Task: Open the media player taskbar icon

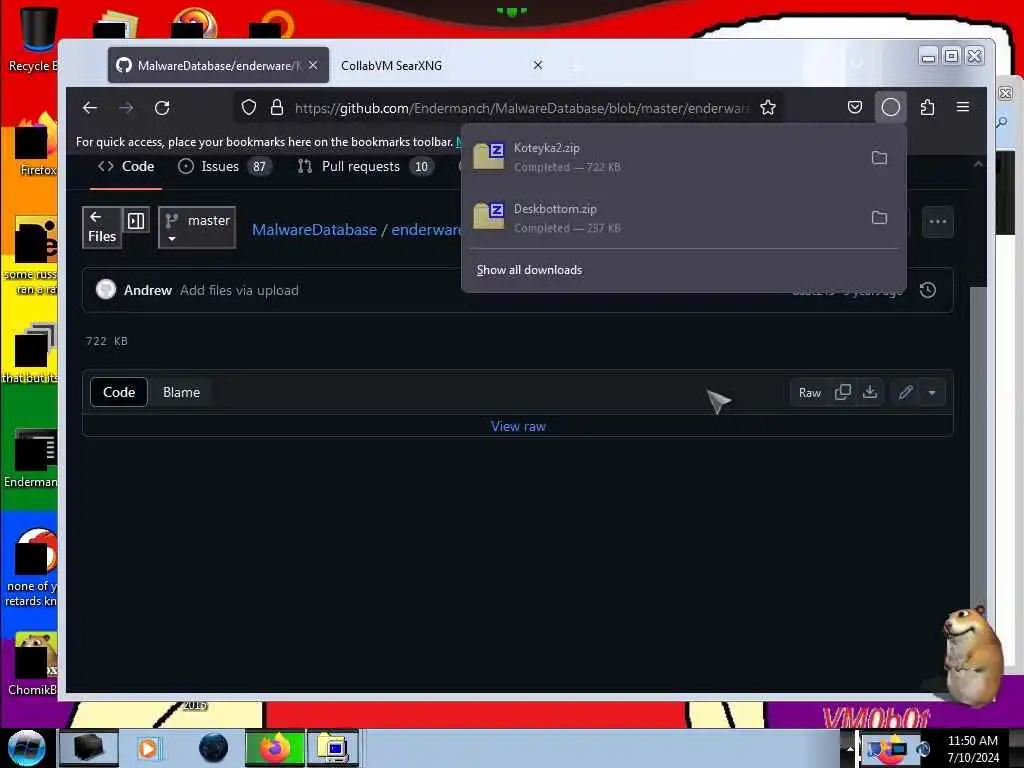Action: coord(148,748)
